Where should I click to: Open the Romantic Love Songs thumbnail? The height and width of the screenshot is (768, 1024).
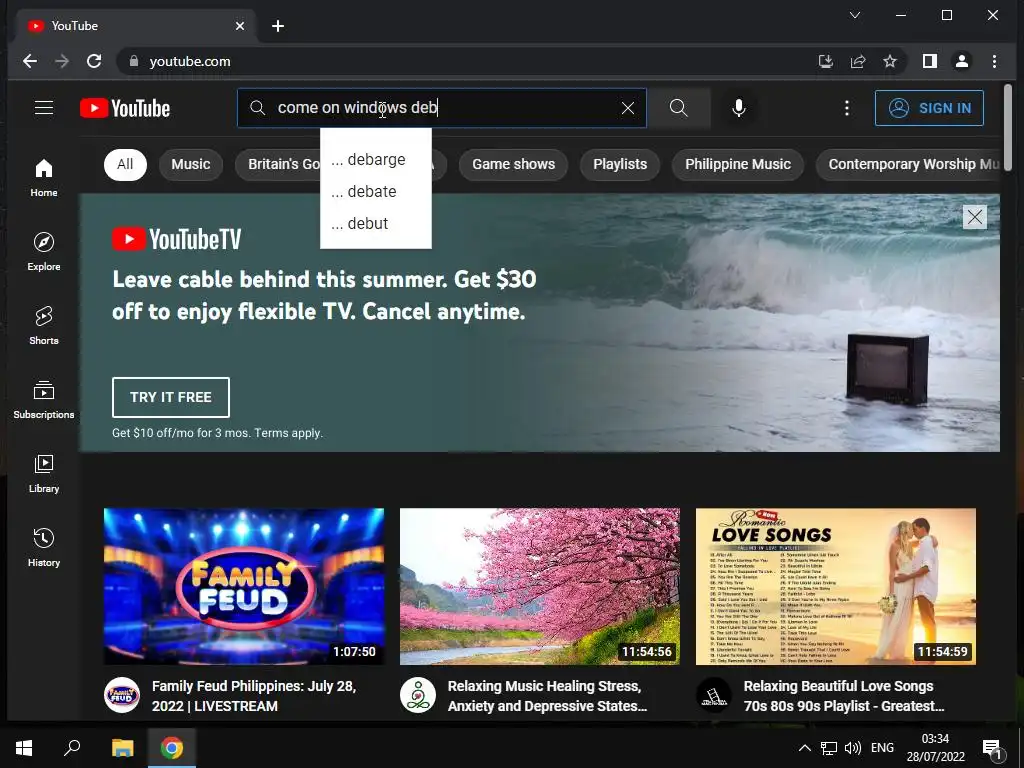pos(835,586)
